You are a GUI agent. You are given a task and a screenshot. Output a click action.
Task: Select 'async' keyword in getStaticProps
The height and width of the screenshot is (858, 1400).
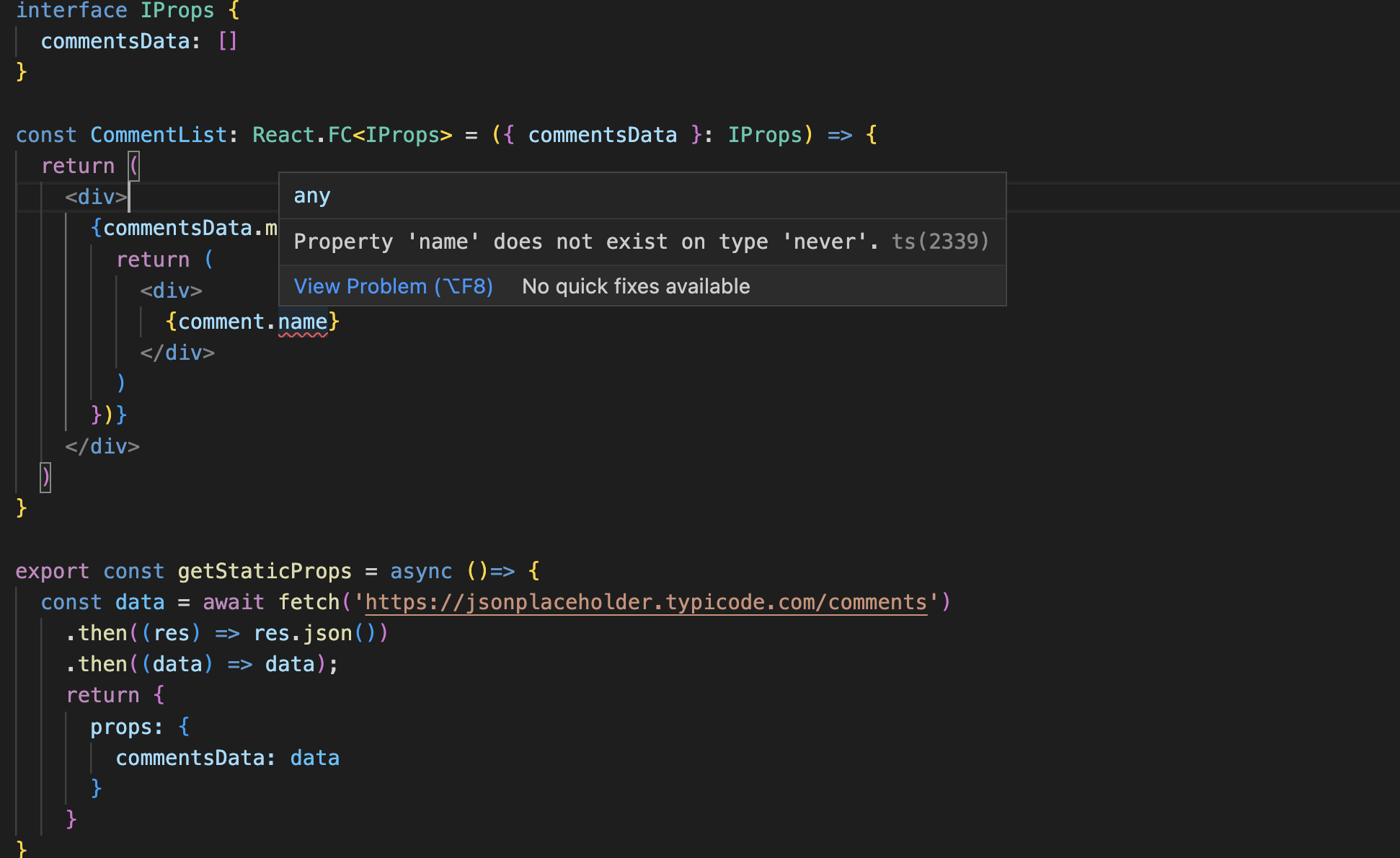421,571
